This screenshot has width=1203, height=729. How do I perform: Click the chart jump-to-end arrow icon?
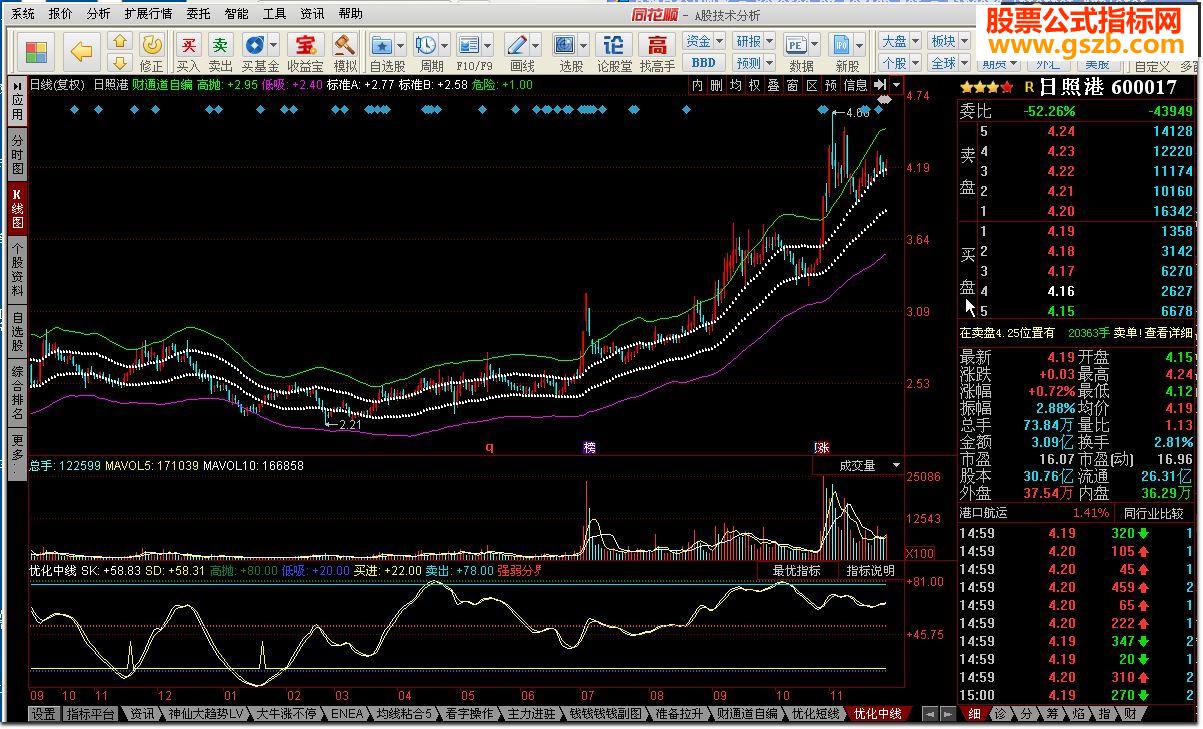point(879,85)
